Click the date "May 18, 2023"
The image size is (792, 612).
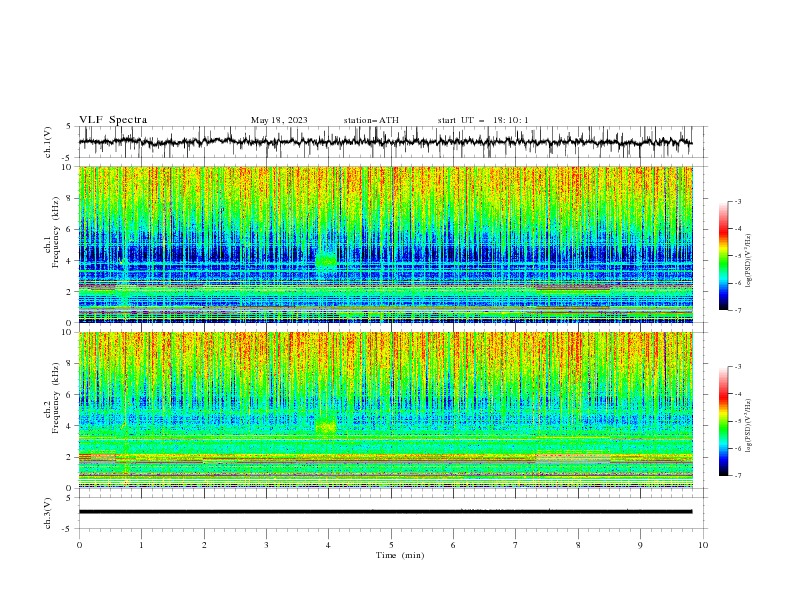click(x=279, y=120)
